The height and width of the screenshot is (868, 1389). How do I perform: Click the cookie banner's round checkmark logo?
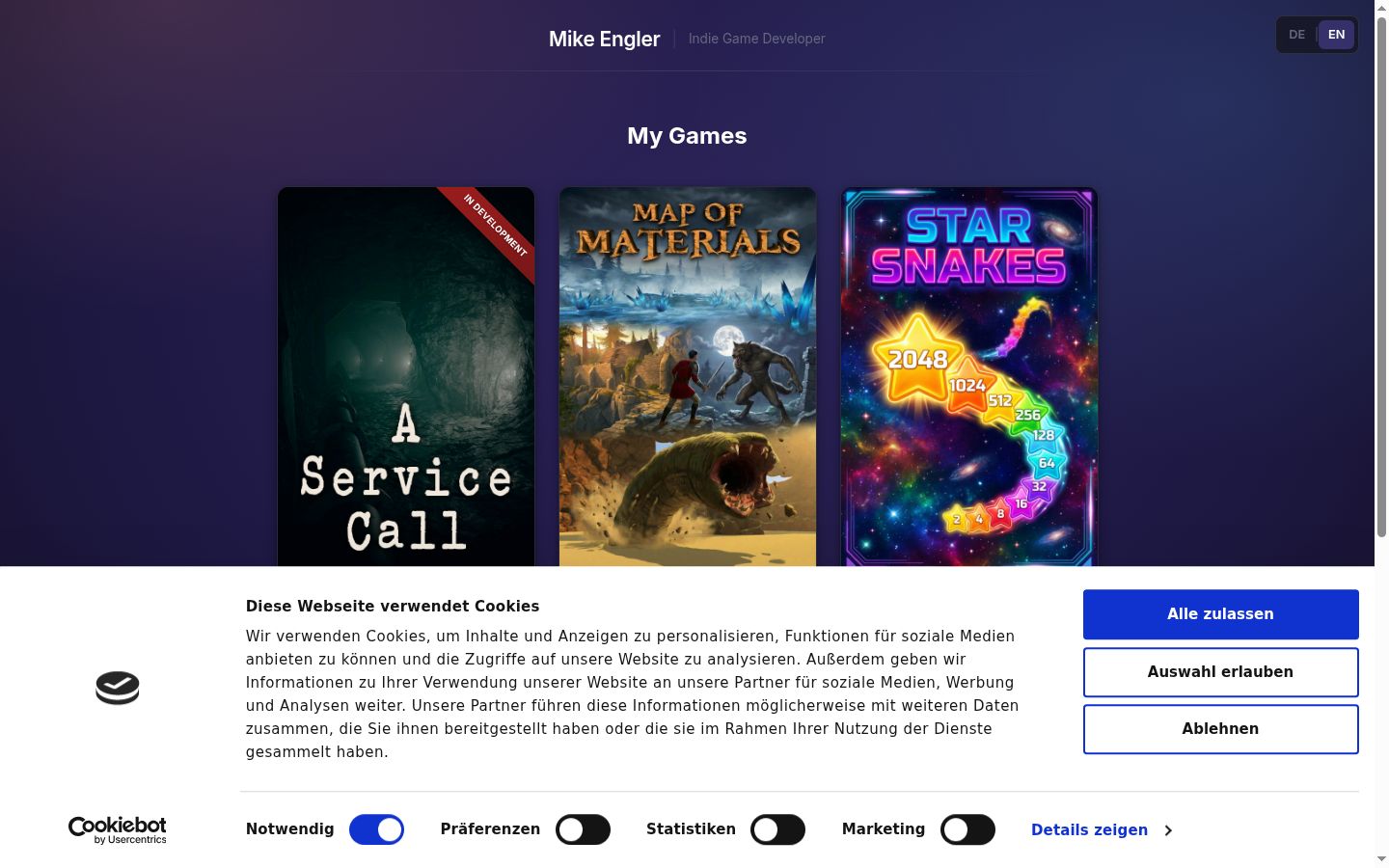(x=118, y=688)
